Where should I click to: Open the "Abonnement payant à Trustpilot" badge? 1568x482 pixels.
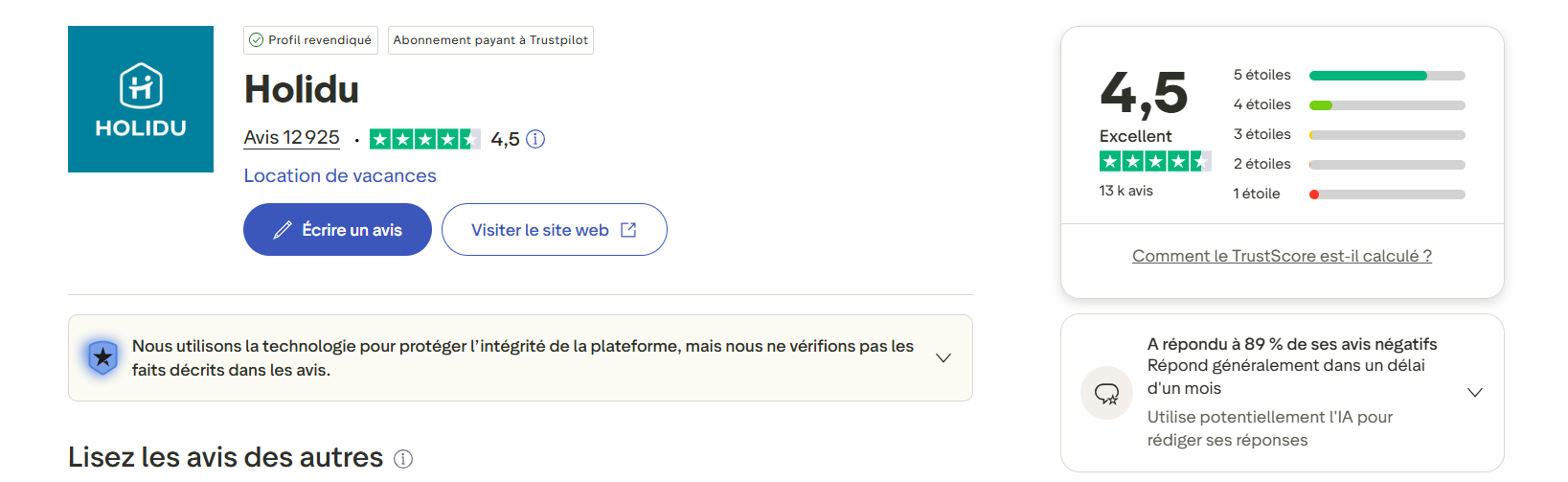point(490,40)
